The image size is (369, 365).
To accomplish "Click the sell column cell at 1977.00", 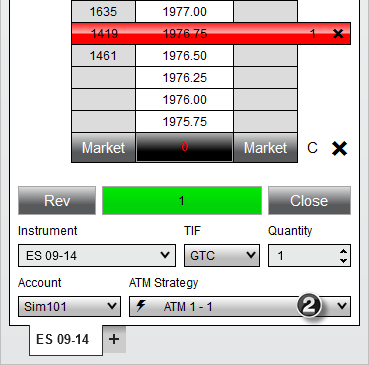I will (x=265, y=12).
